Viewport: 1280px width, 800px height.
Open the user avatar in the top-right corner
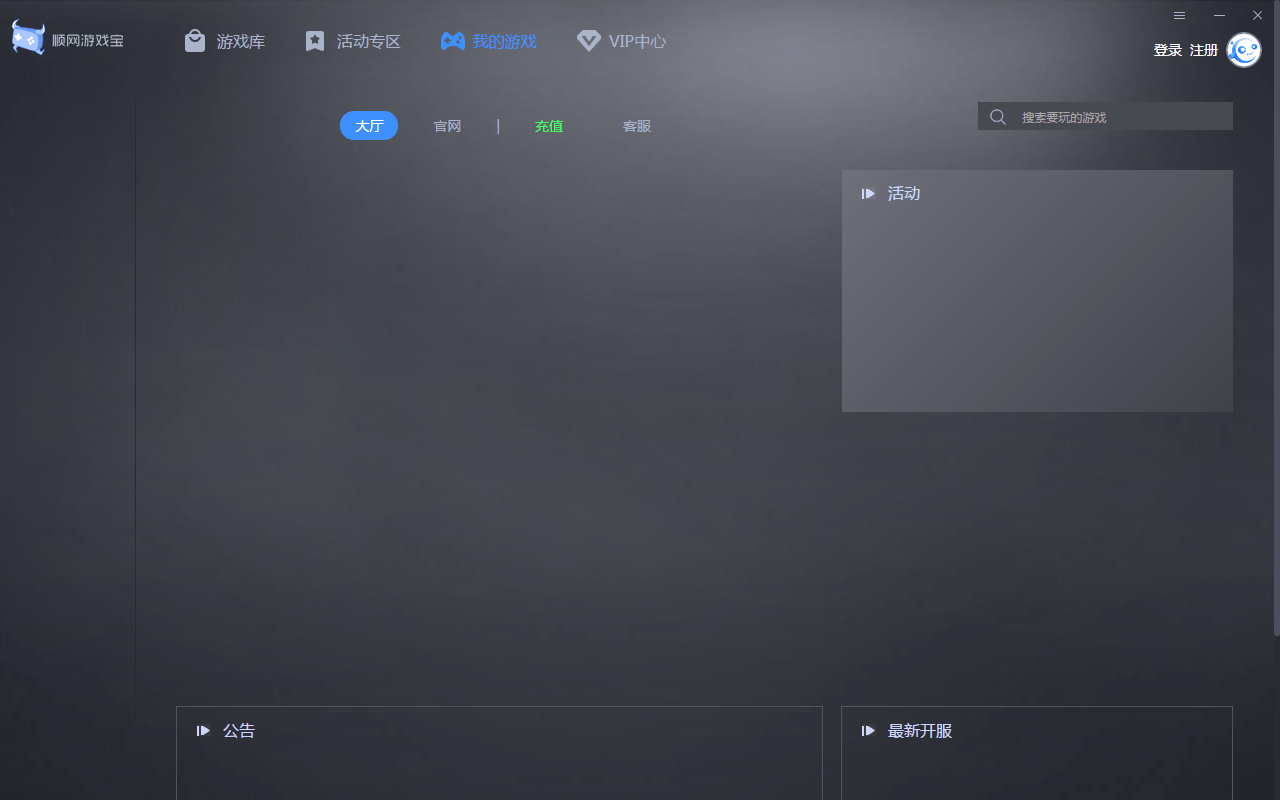(1243, 50)
